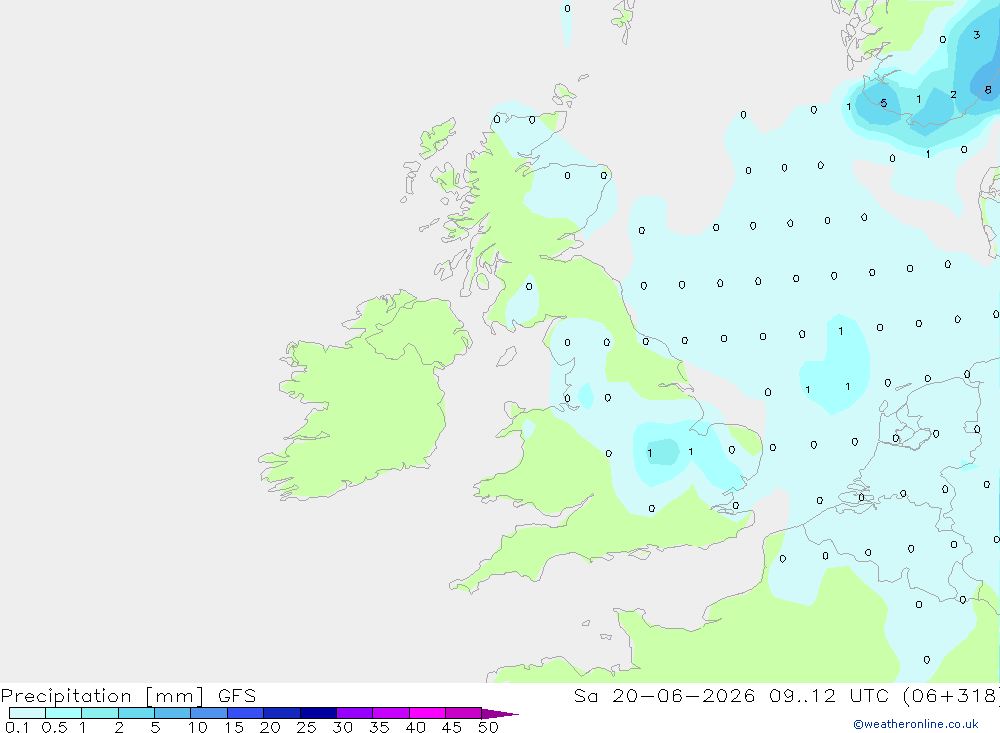This screenshot has height=733, width=1000.
Task: Click the '50' legend scale label
Action: tap(488, 727)
